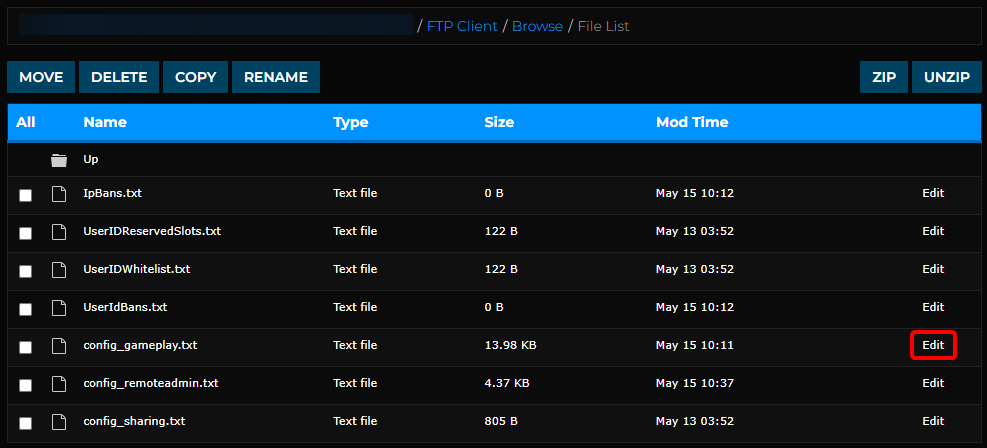Click the COPY button
Viewport: 987px width, 448px height.
click(x=196, y=77)
